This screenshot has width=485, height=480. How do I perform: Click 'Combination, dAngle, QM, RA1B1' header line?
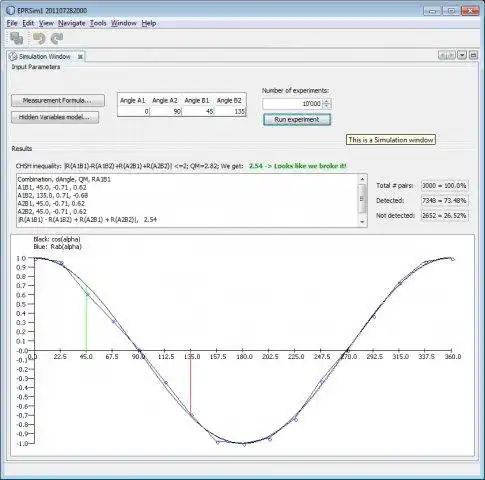[x=64, y=179]
